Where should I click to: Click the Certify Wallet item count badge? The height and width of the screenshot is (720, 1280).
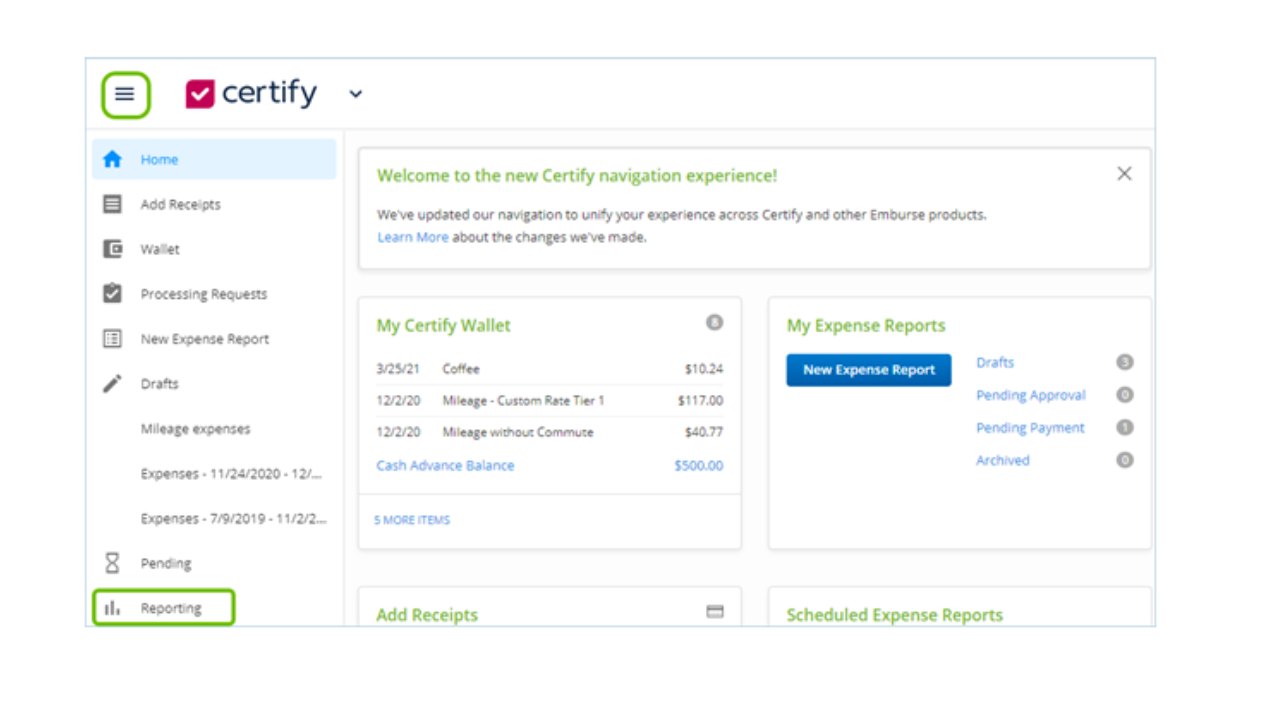coord(714,323)
